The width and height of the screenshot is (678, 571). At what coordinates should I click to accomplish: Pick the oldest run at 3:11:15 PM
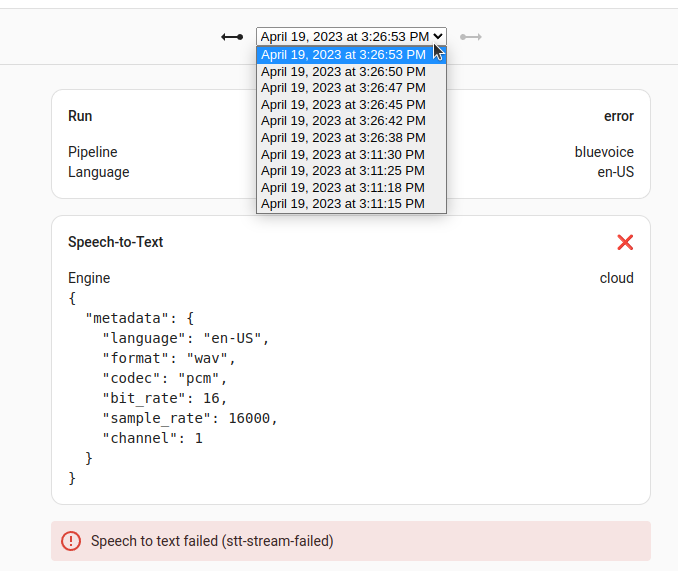pos(343,204)
